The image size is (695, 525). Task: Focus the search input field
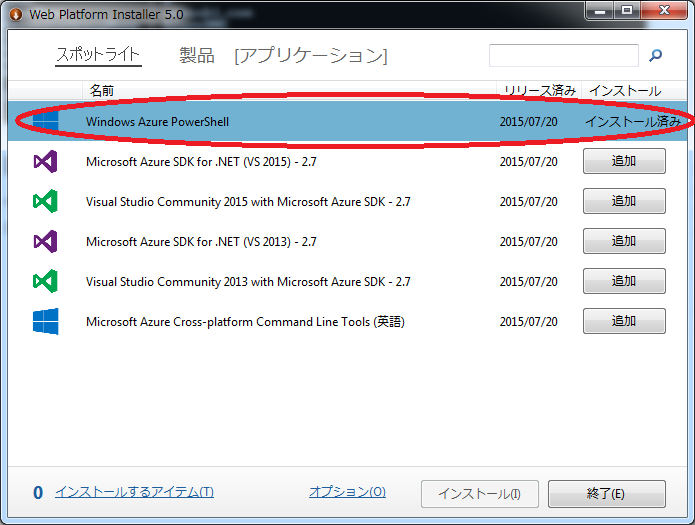(x=564, y=55)
